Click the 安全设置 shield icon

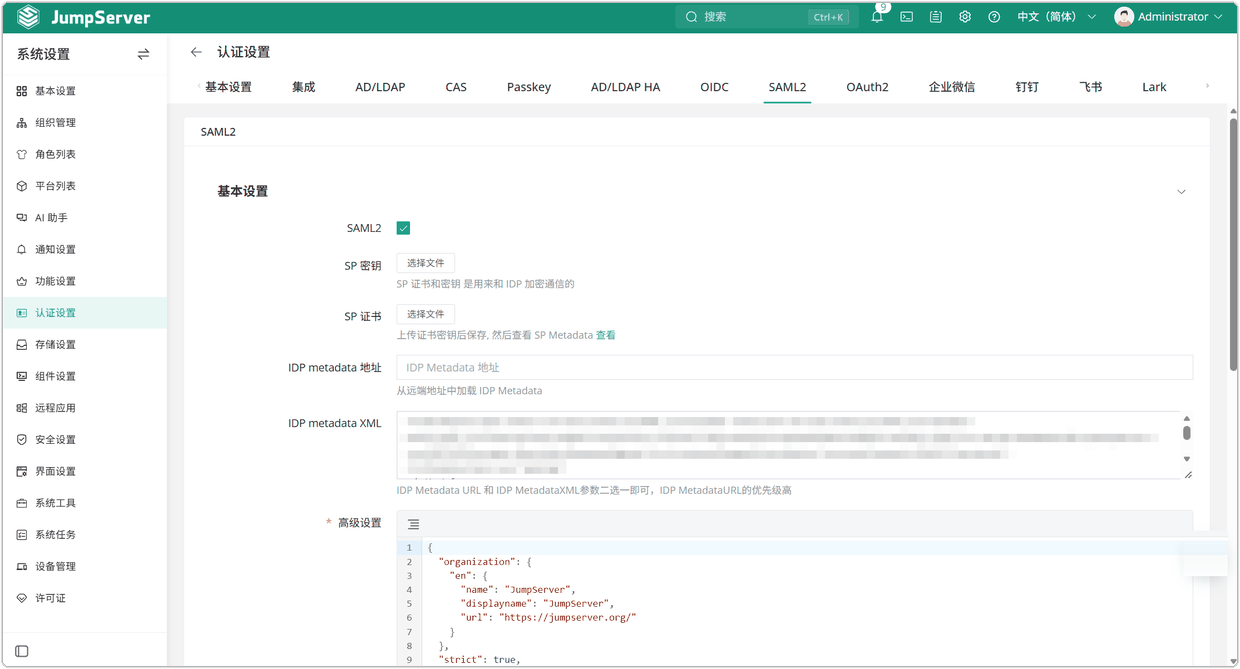pyautogui.click(x=22, y=440)
